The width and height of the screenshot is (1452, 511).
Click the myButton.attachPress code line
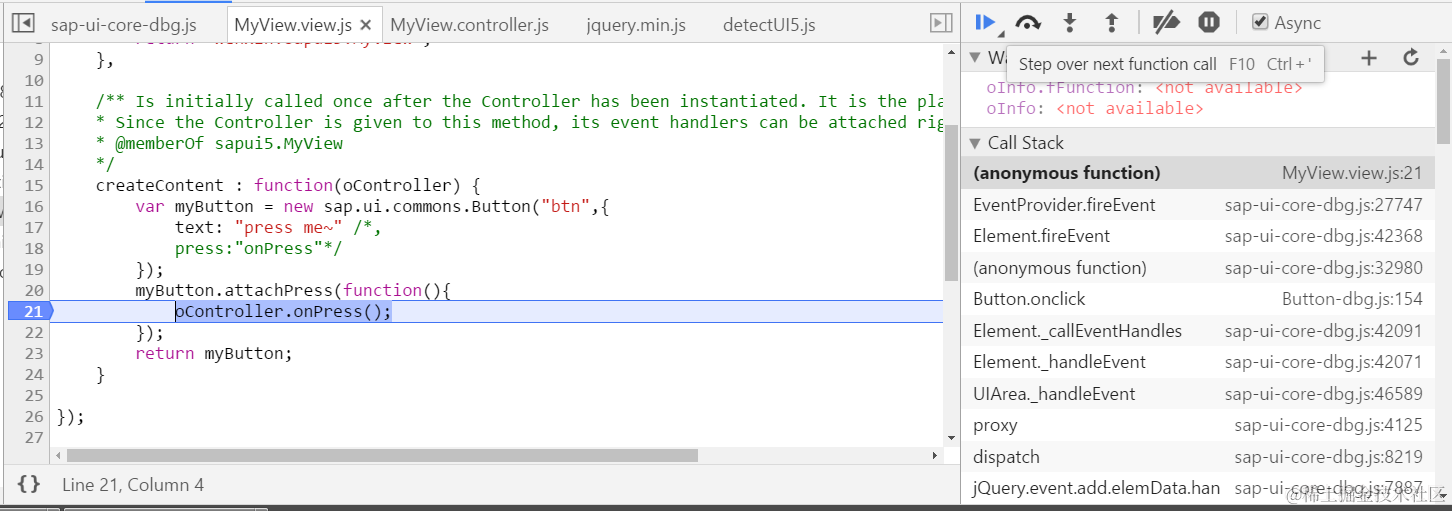point(293,290)
